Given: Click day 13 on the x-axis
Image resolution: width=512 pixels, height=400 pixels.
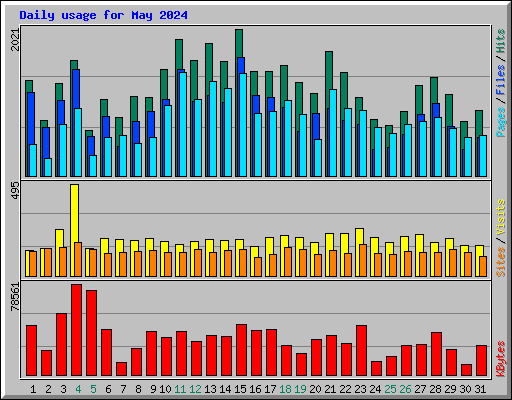Looking at the screenshot, I should [x=210, y=389].
